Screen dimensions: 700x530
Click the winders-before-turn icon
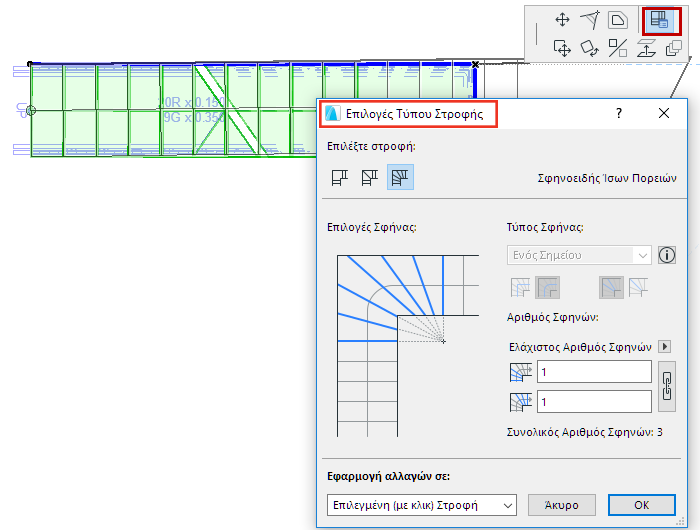coord(521,371)
